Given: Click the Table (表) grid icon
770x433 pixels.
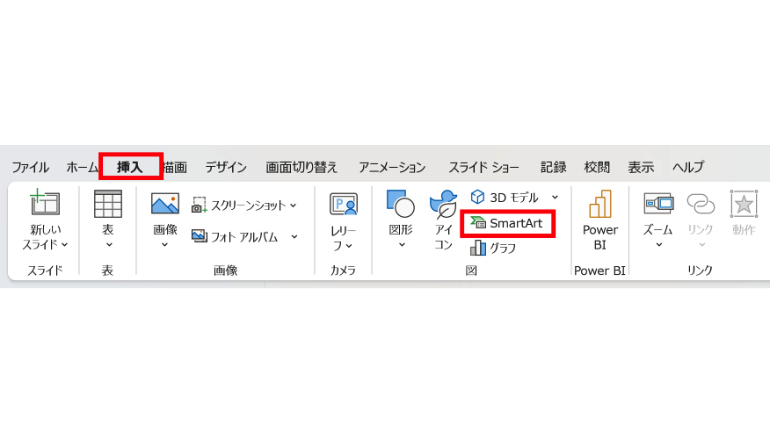Looking at the screenshot, I should coord(108,203).
